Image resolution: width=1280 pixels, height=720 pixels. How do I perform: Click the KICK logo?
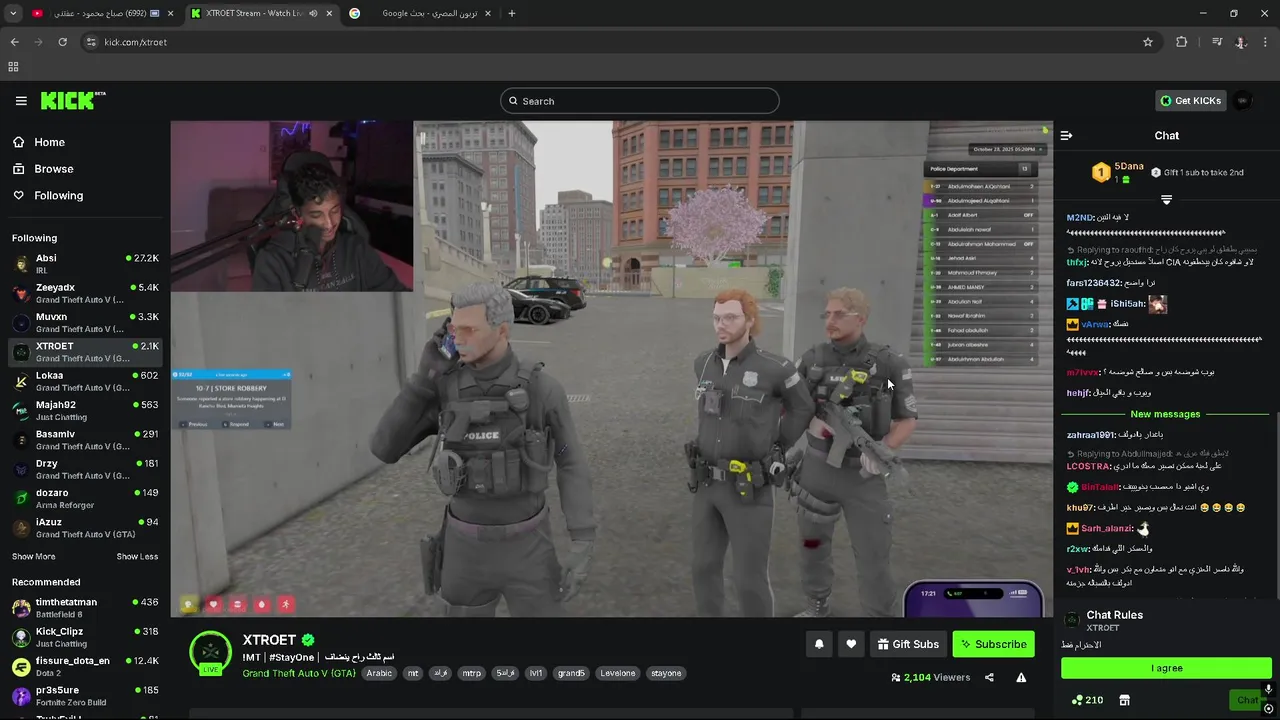[x=72, y=100]
